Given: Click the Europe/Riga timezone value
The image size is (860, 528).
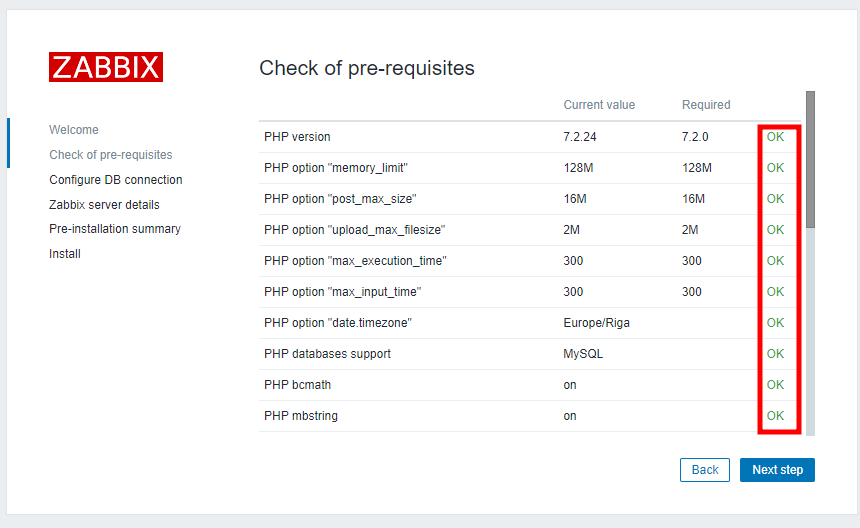Looking at the screenshot, I should tap(596, 323).
